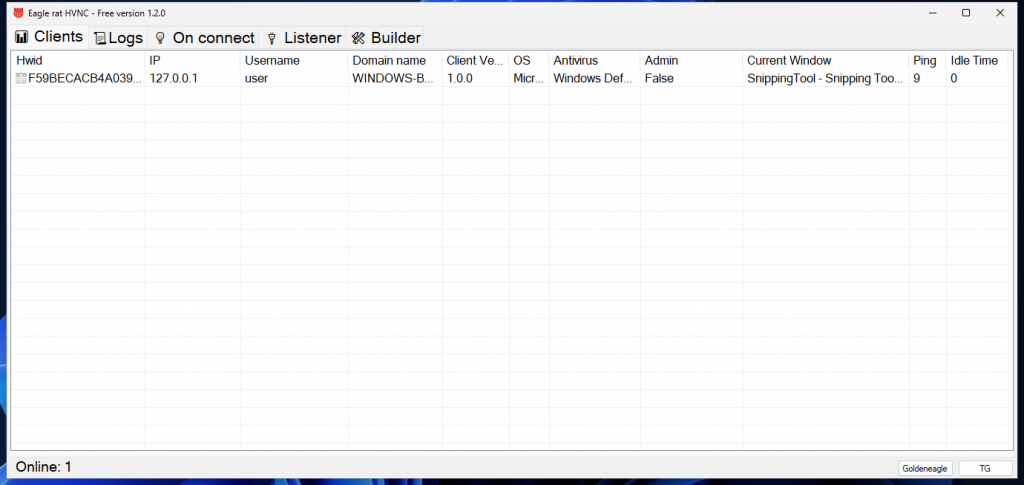Click the Online: 1 status text
The image size is (1024, 485).
click(43, 467)
